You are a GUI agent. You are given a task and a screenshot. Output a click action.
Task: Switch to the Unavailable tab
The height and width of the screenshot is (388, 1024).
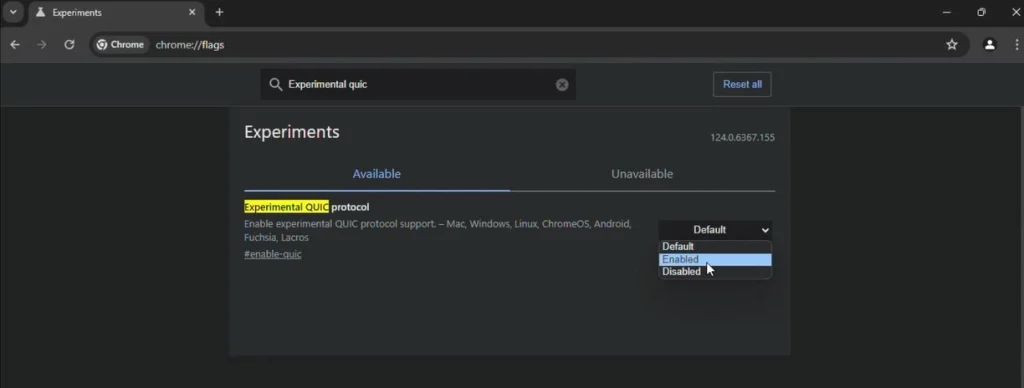pos(642,174)
